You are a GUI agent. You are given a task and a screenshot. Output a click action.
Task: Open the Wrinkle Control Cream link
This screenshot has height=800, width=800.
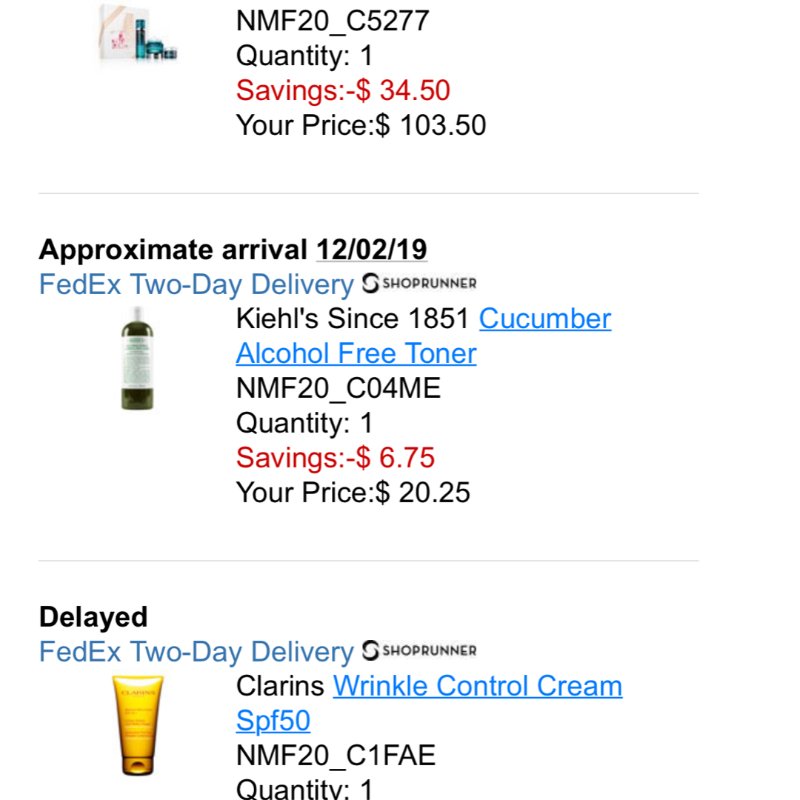pyautogui.click(x=478, y=686)
